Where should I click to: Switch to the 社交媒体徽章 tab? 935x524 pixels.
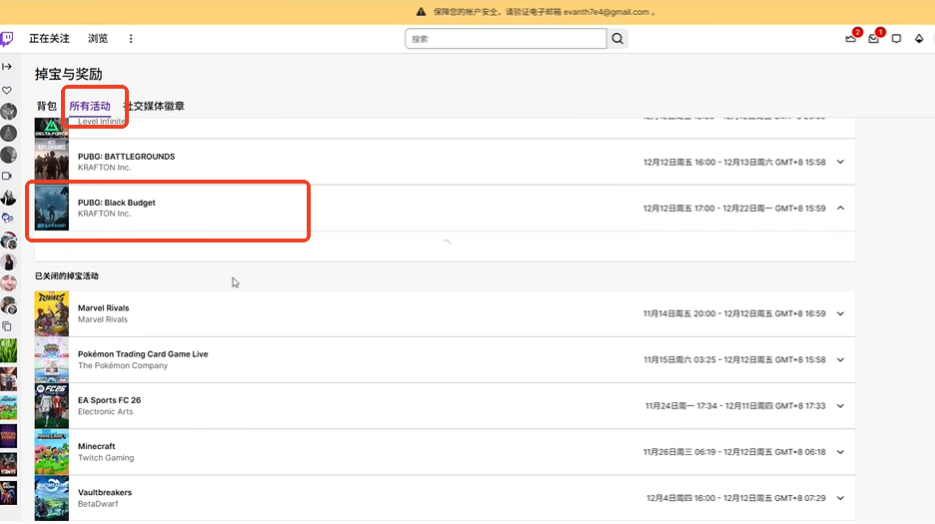pos(153,106)
